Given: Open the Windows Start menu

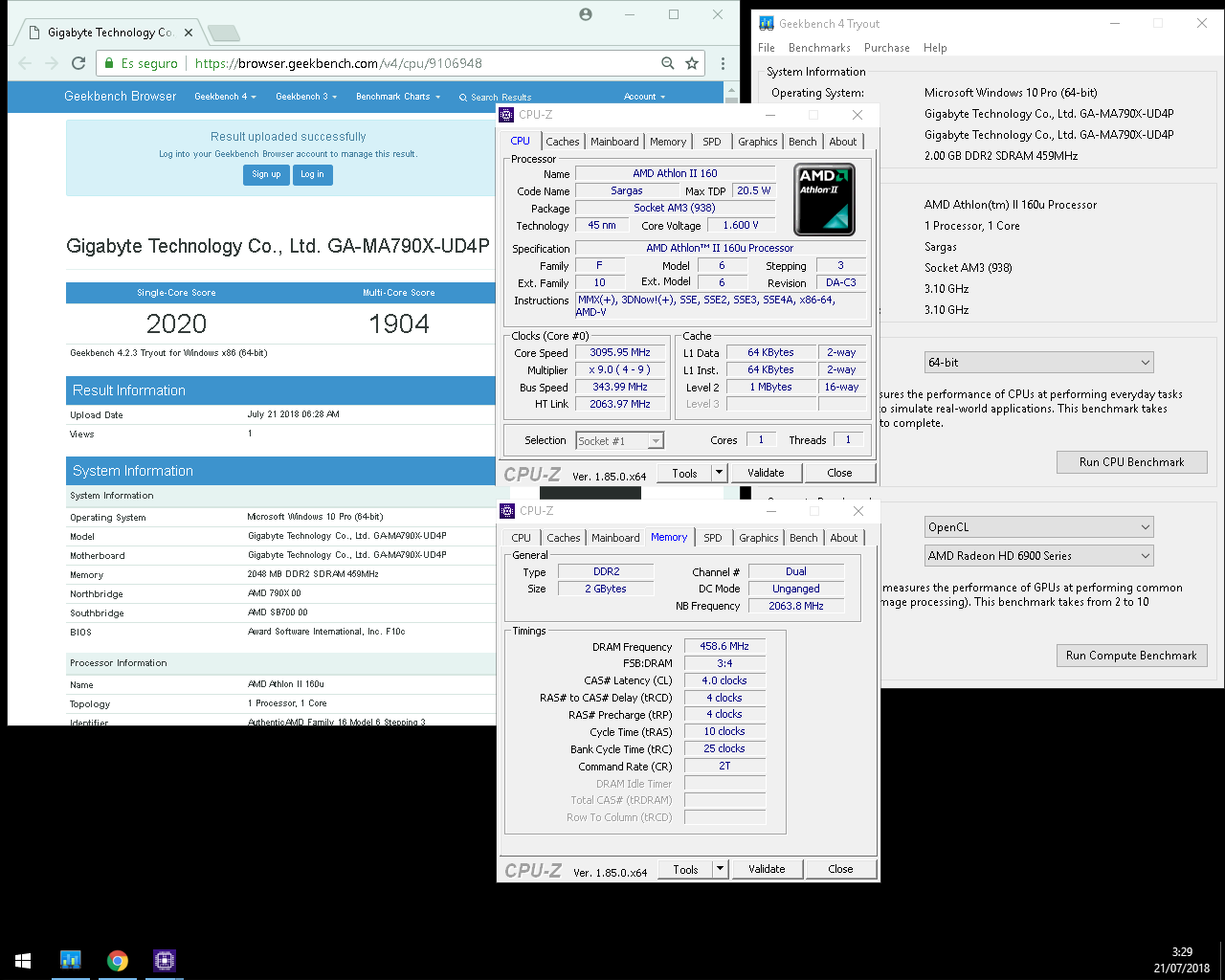Looking at the screenshot, I should (x=23, y=961).
